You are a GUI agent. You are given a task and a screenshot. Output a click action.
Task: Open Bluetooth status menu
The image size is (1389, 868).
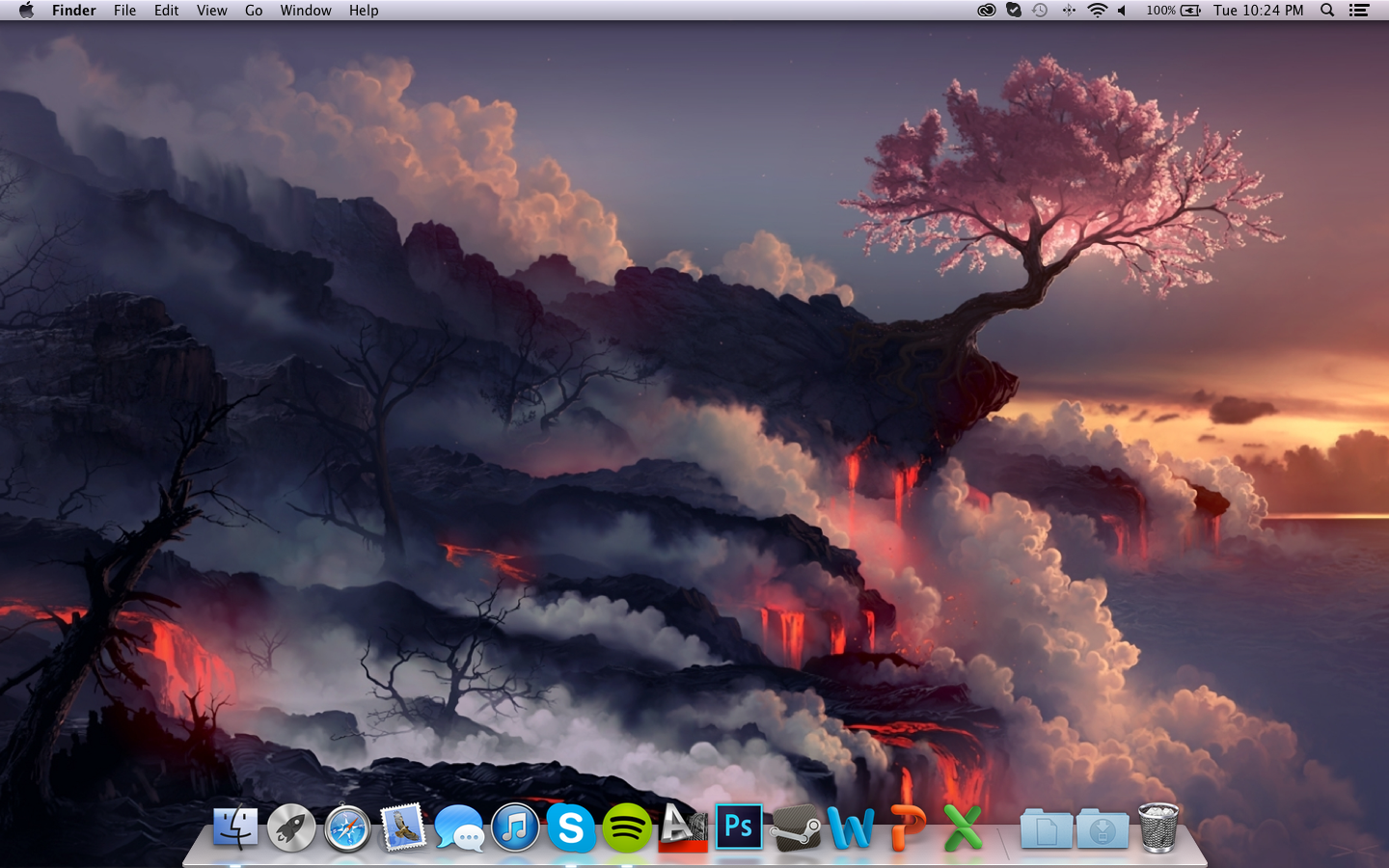[x=1069, y=11]
